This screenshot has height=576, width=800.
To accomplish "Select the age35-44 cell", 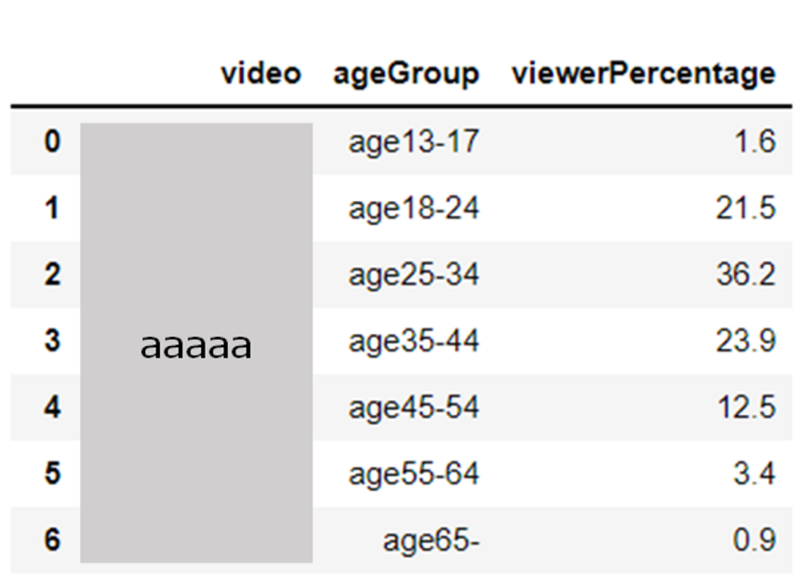I will [414, 341].
